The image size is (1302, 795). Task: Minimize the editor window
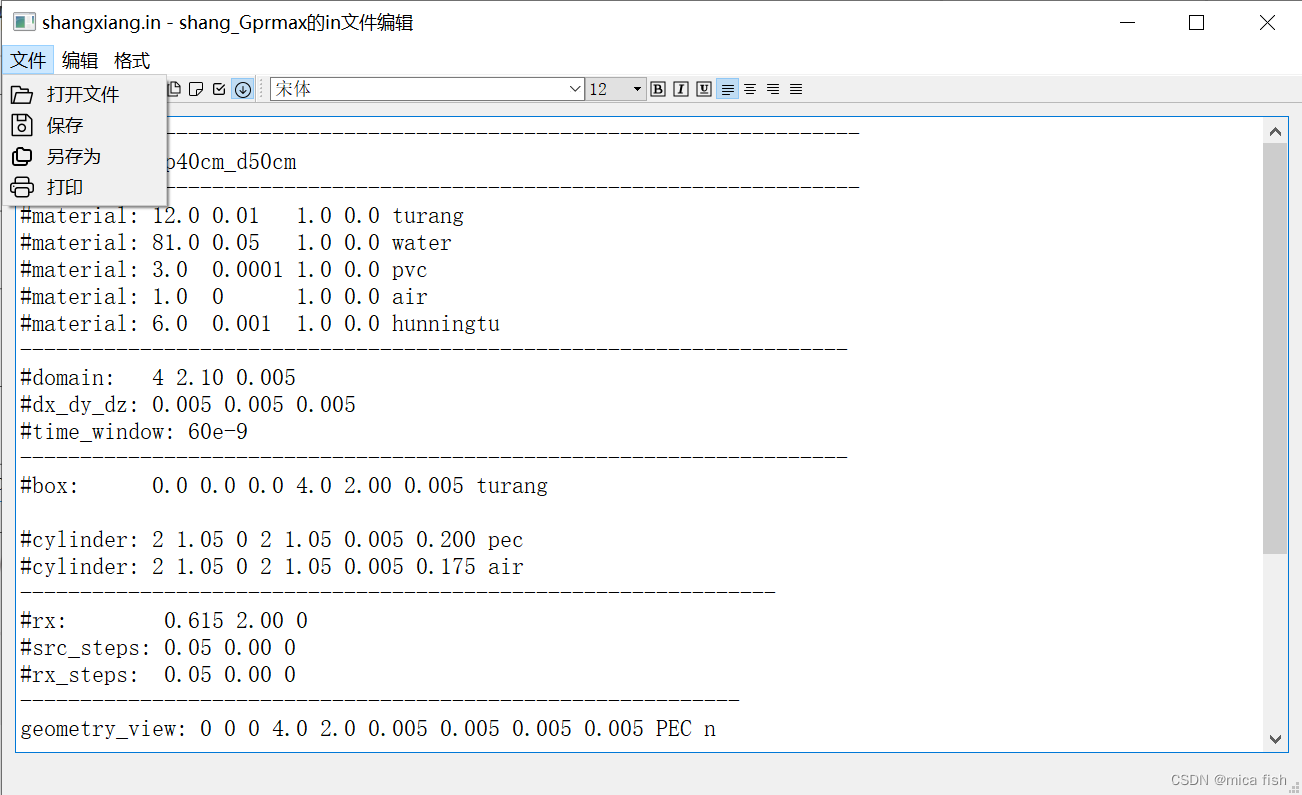pos(1128,22)
